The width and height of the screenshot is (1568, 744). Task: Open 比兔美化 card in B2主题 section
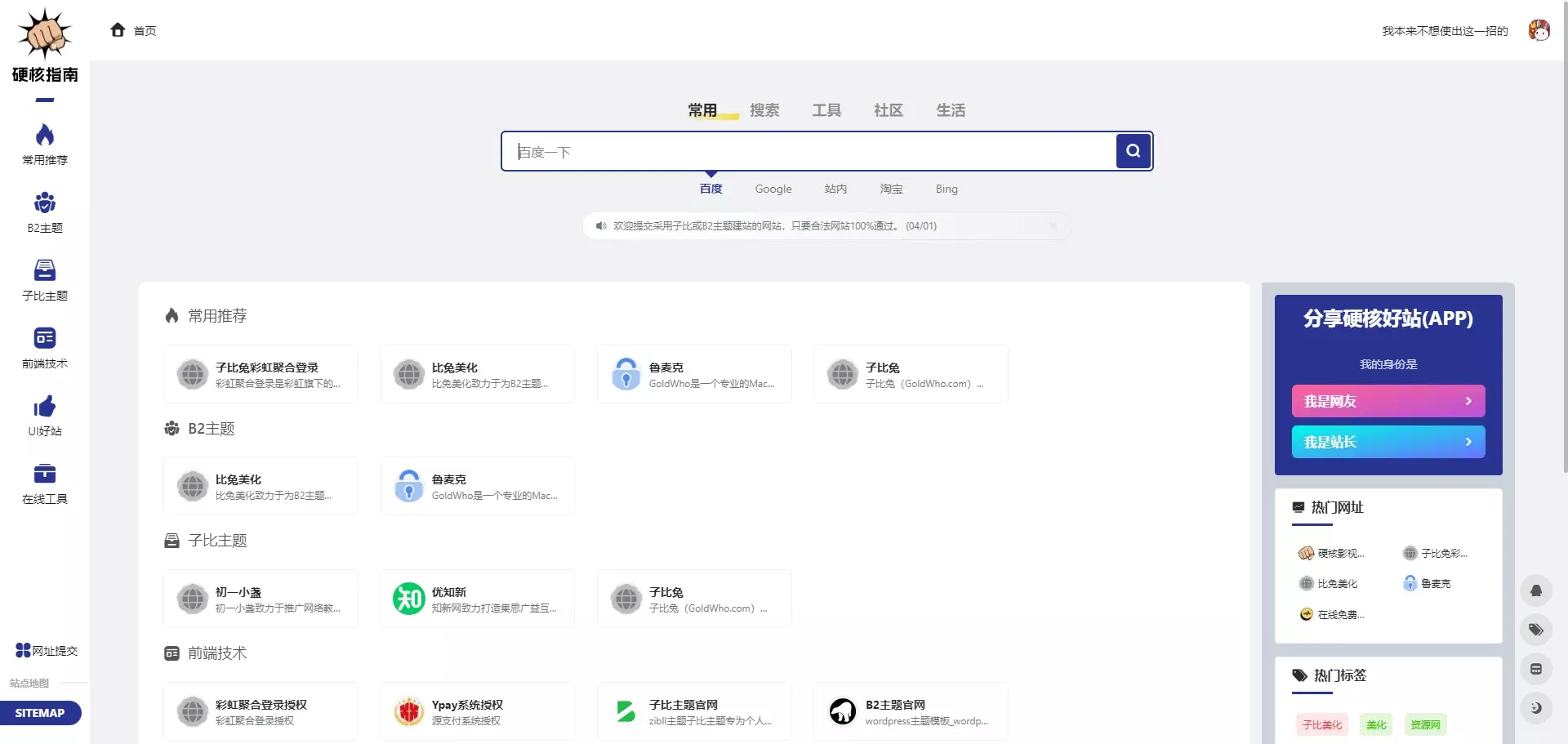[x=261, y=486]
